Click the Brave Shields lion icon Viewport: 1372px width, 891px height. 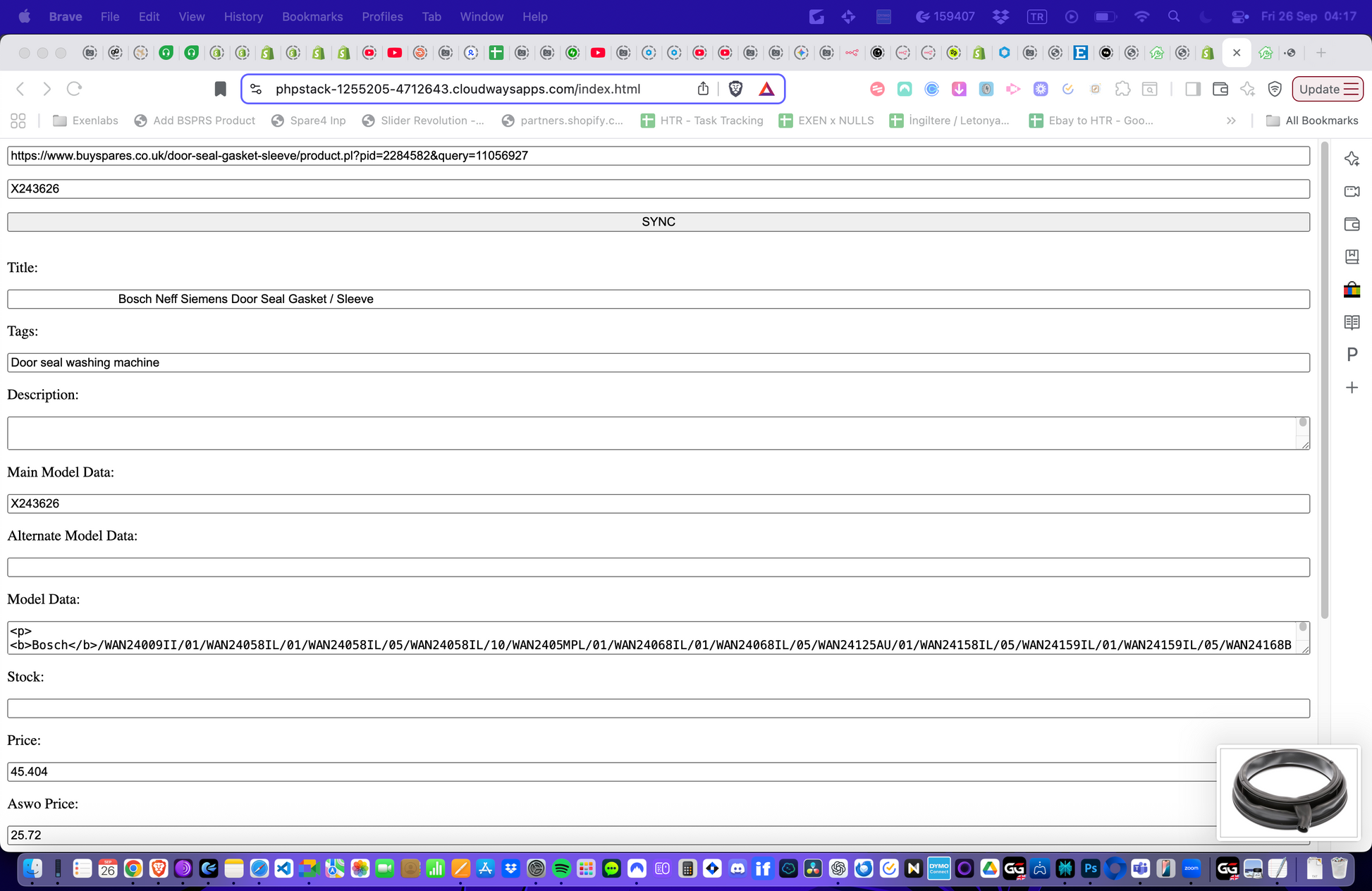click(735, 89)
